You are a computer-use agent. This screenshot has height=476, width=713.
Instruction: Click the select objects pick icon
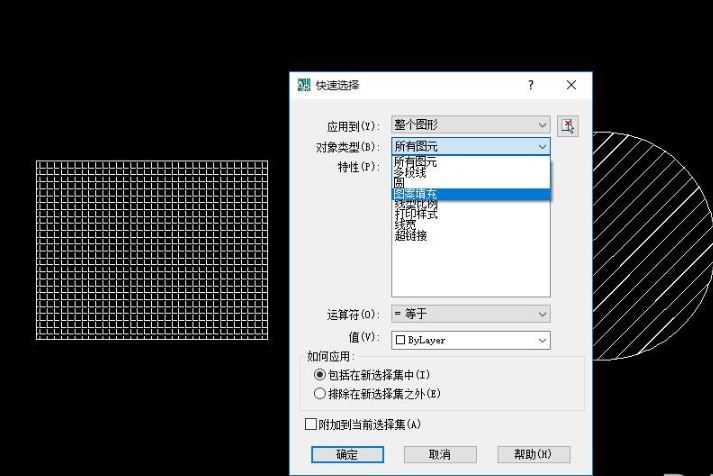pyautogui.click(x=567, y=126)
